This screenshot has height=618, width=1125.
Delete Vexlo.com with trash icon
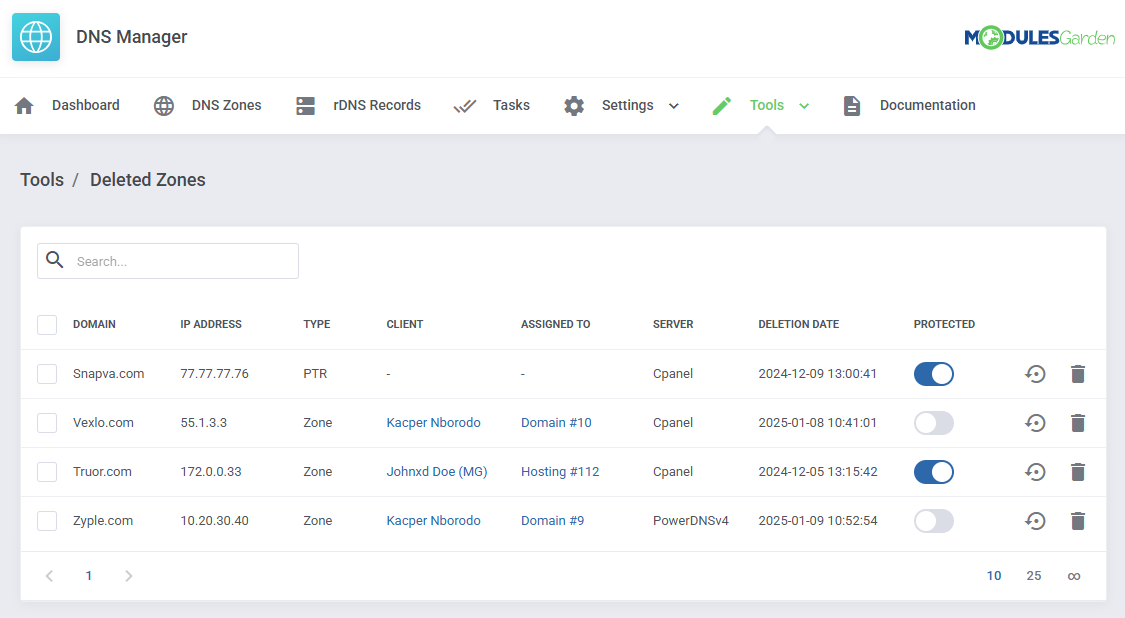coord(1078,423)
